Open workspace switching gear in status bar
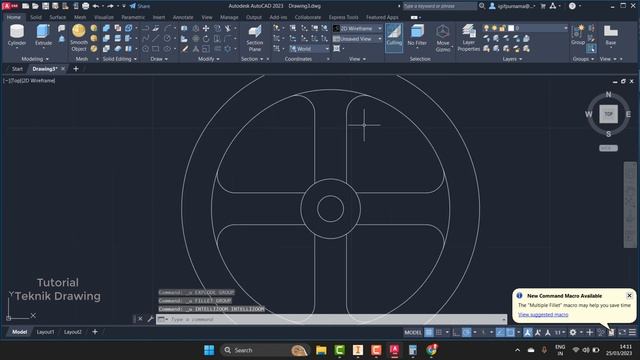 tap(573, 332)
